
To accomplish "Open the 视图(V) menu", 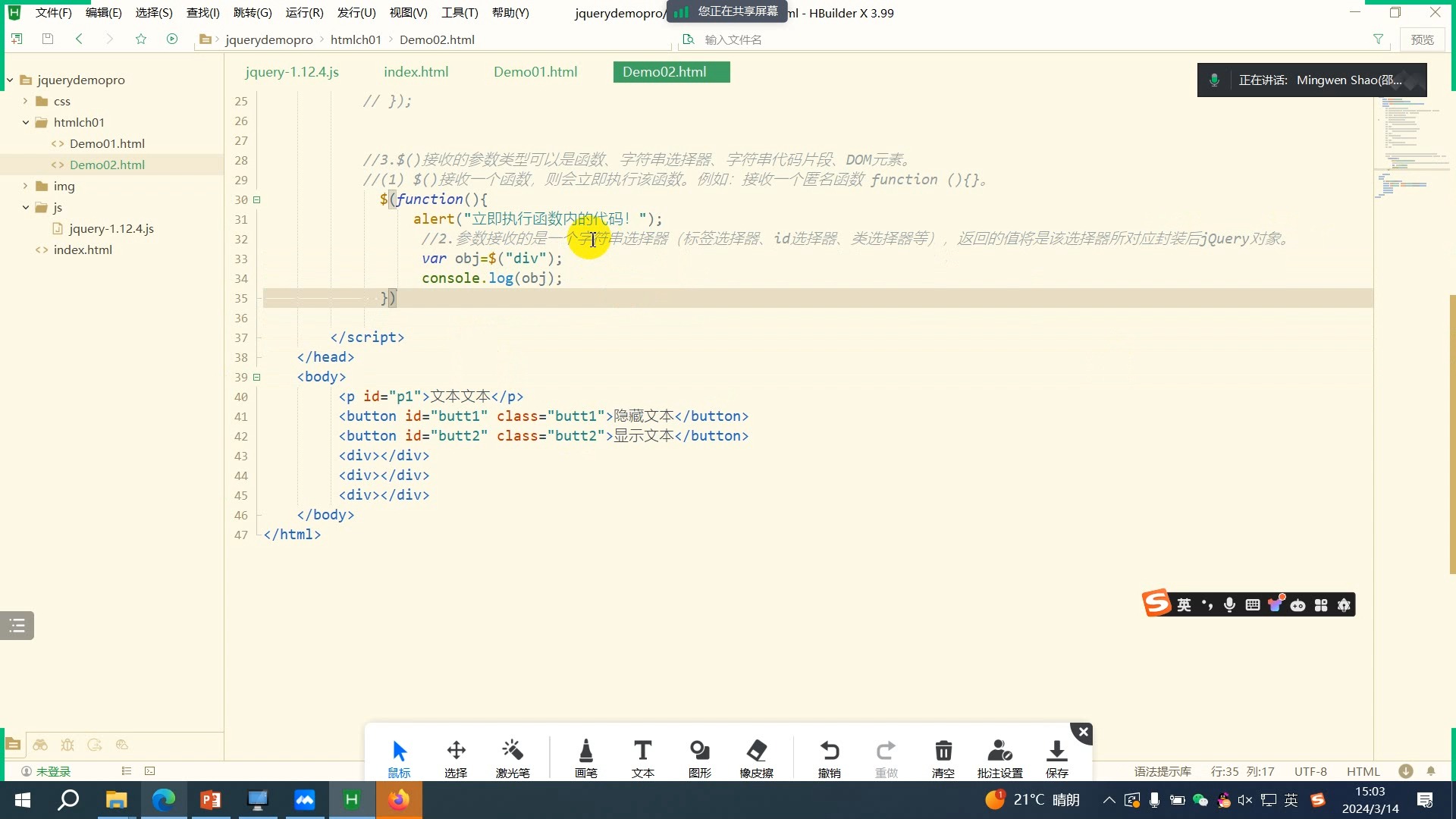I will 408,13.
